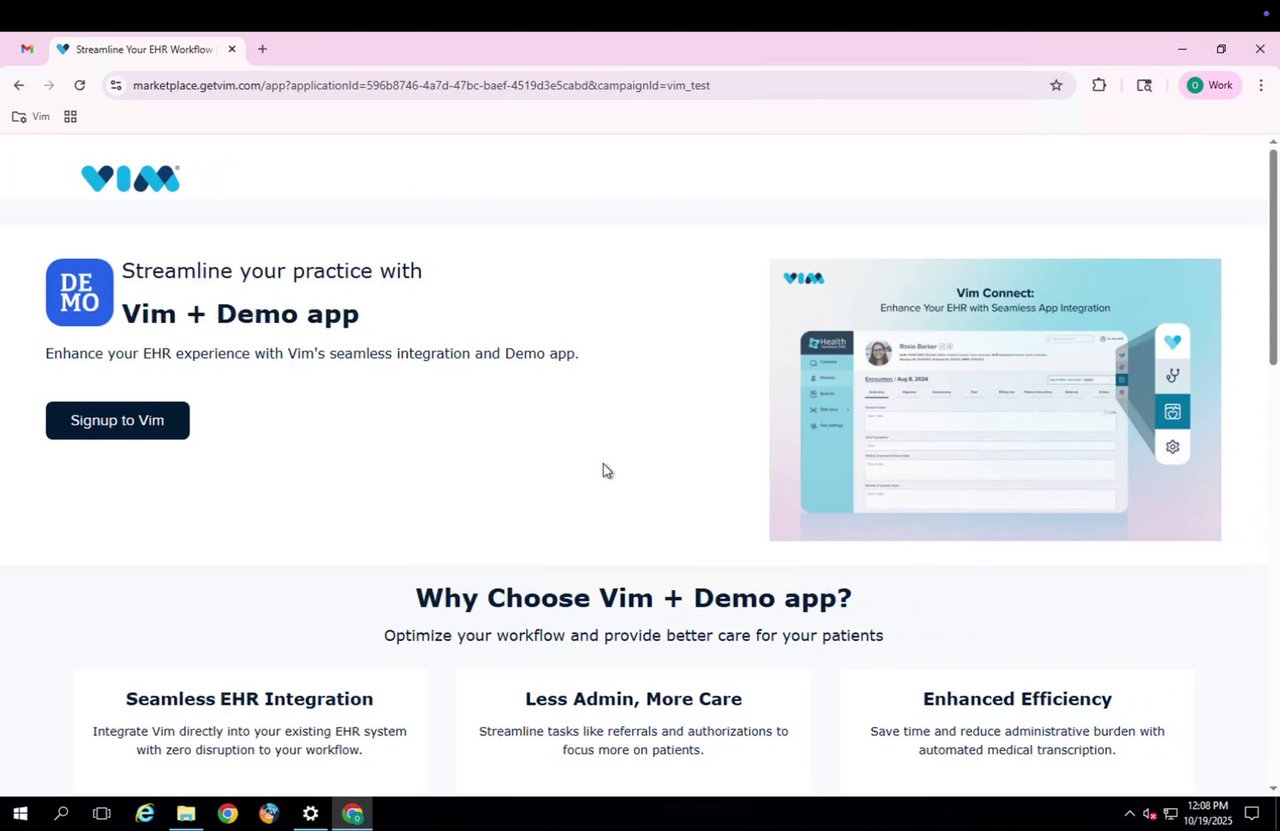Open the Action Center notifications icon

click(x=1252, y=814)
